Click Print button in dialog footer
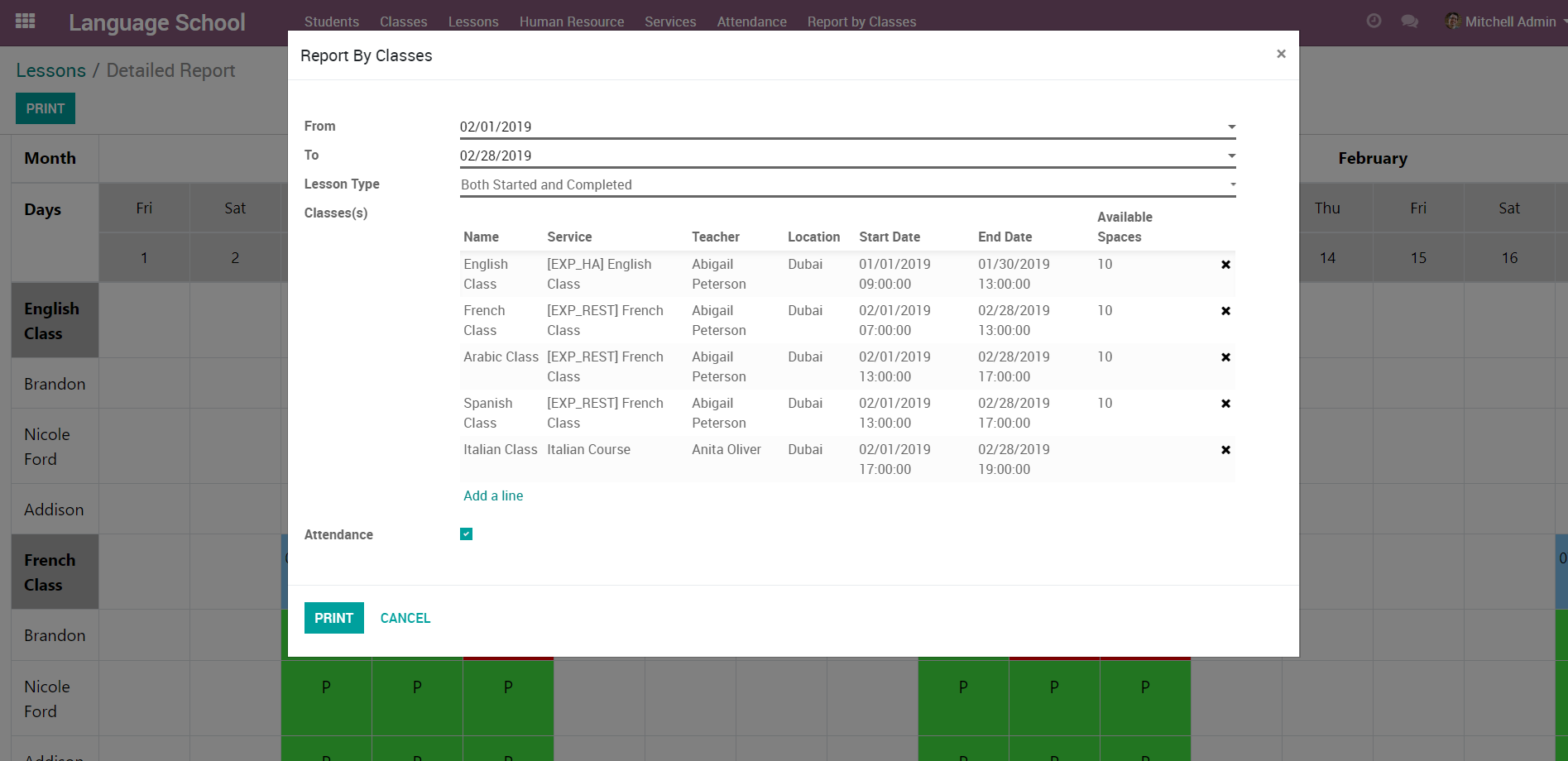This screenshot has width=1568, height=761. tap(333, 618)
